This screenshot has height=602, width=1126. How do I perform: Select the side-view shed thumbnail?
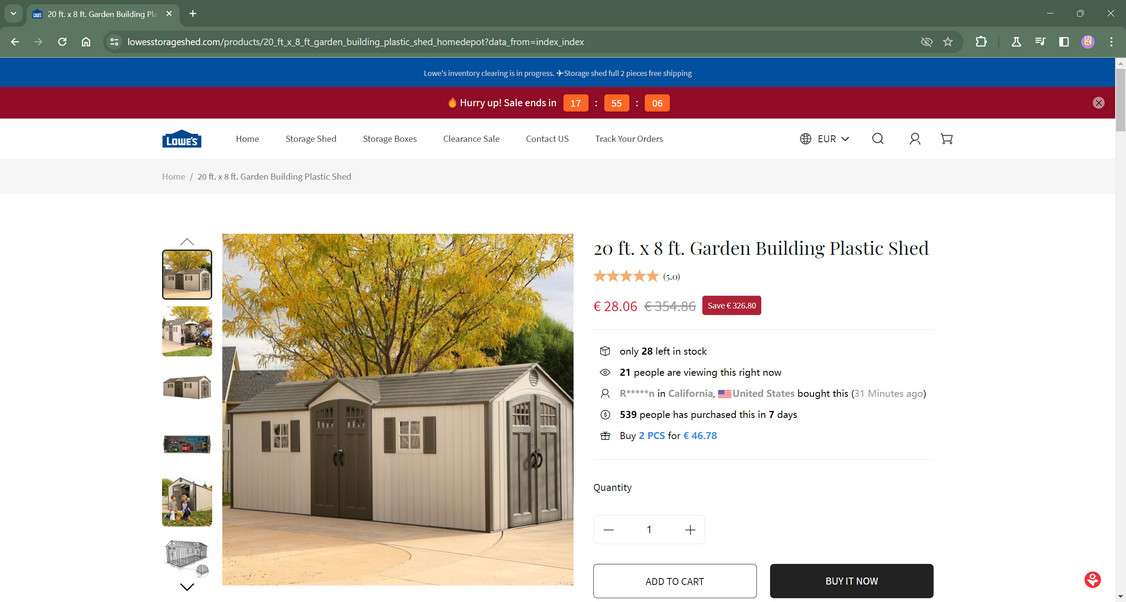point(187,388)
